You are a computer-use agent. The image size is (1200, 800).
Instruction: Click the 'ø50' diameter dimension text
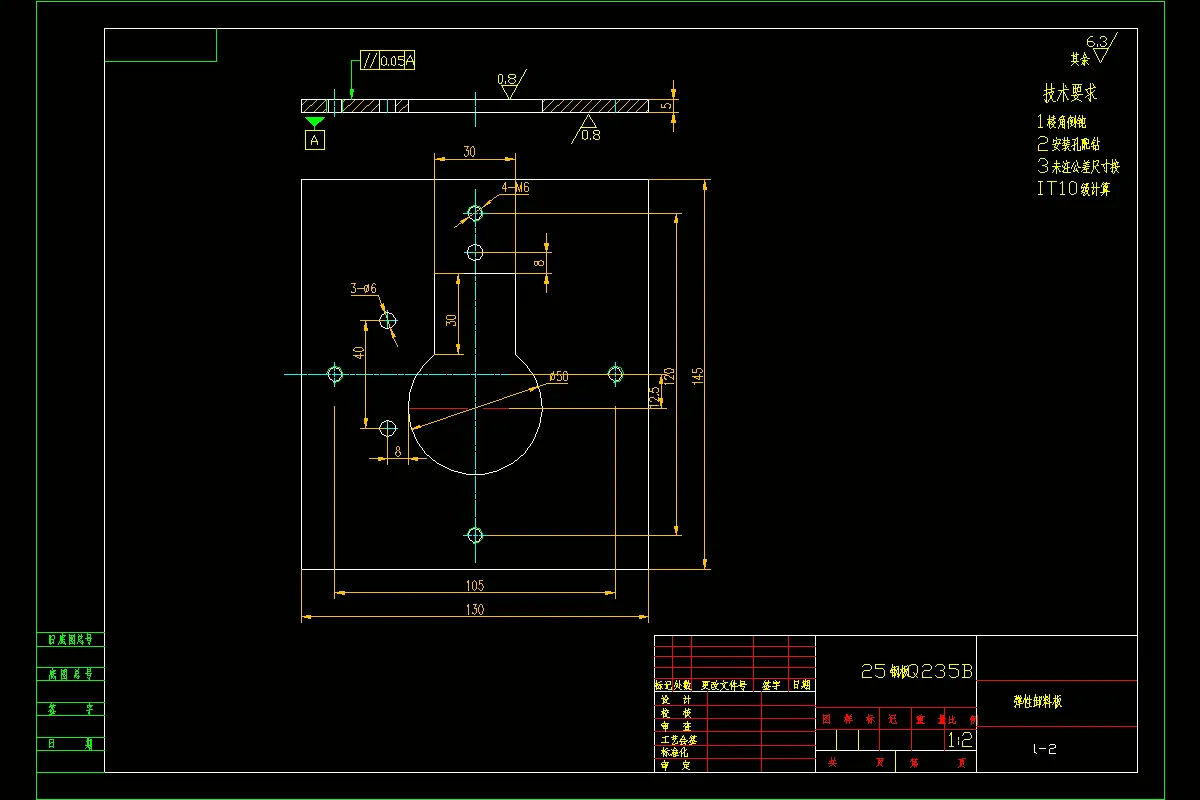(559, 376)
